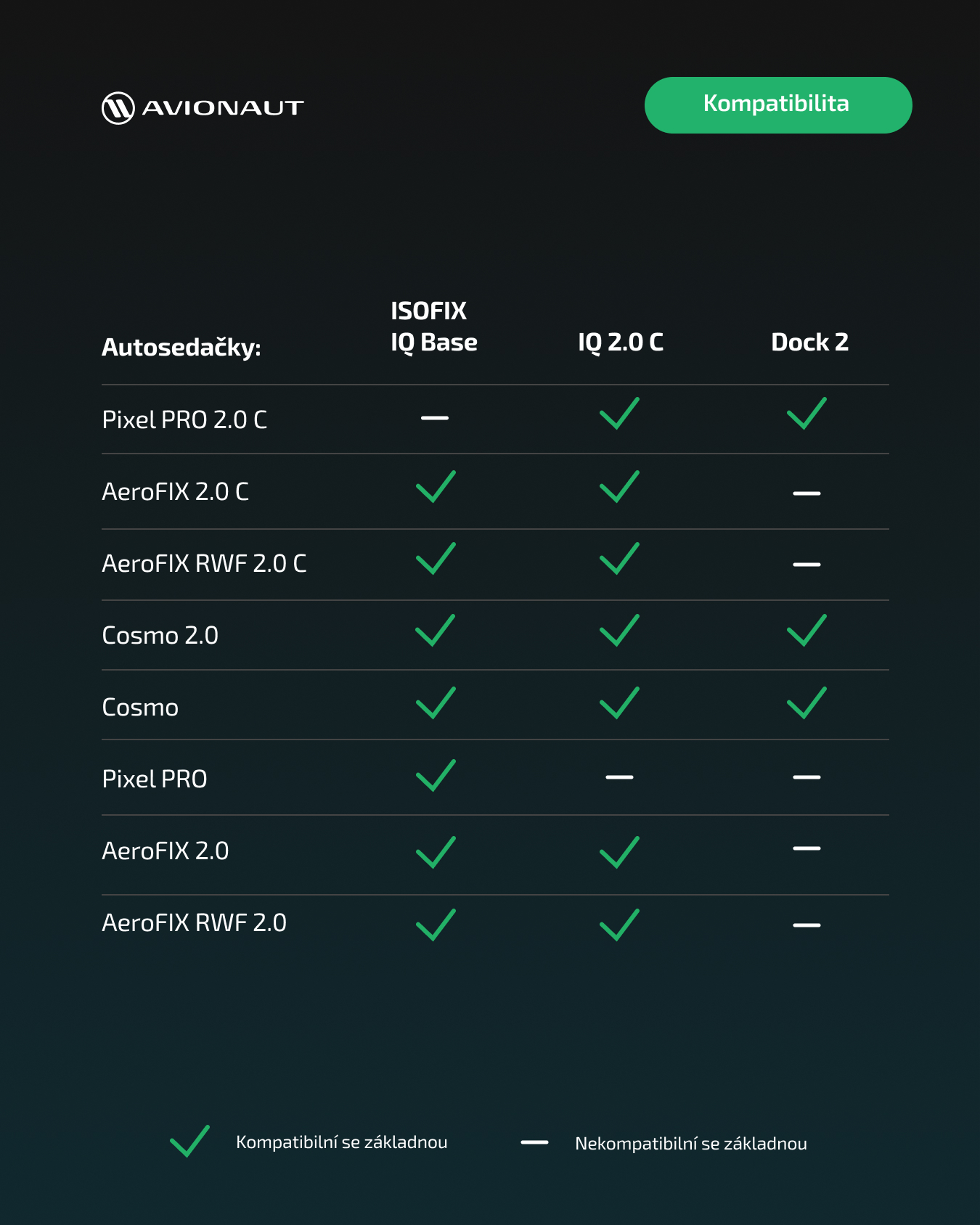980x1225 pixels.
Task: Click the legend's white dash icon
Action: [x=534, y=1142]
